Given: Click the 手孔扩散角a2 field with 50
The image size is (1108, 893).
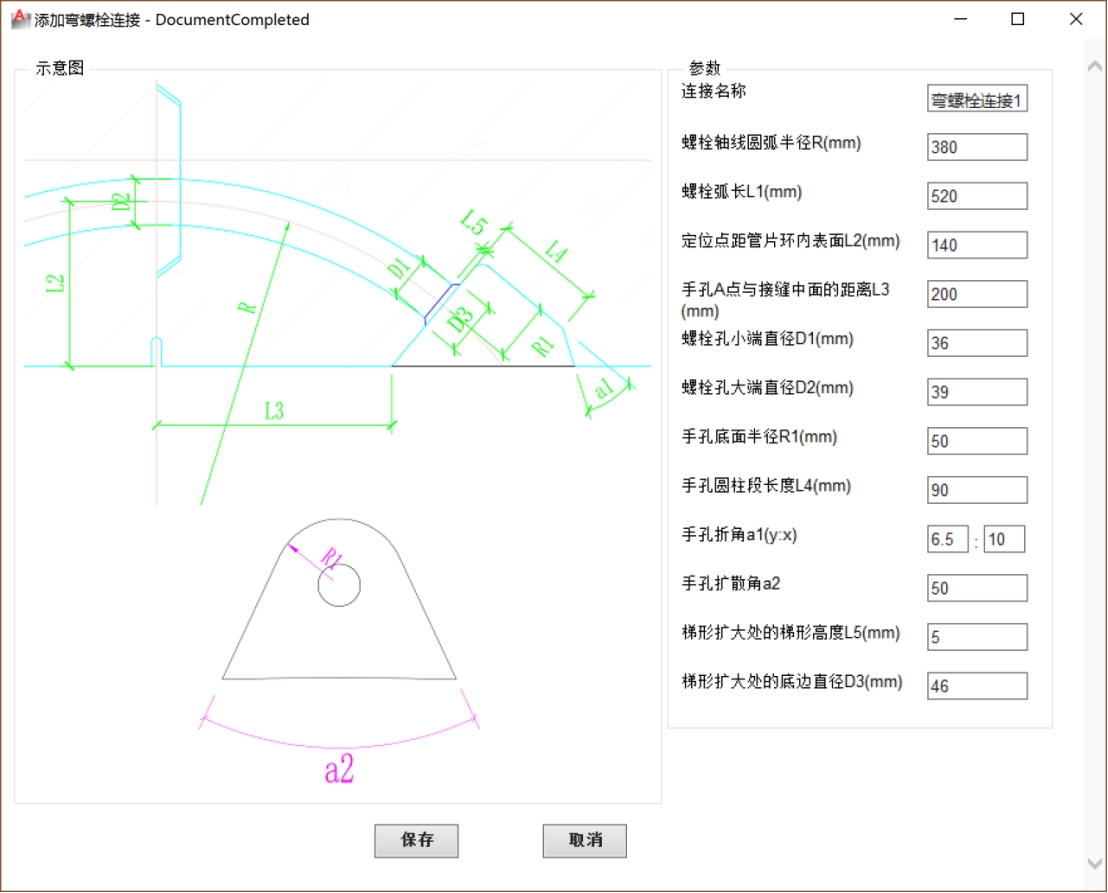Looking at the screenshot, I should [977, 587].
